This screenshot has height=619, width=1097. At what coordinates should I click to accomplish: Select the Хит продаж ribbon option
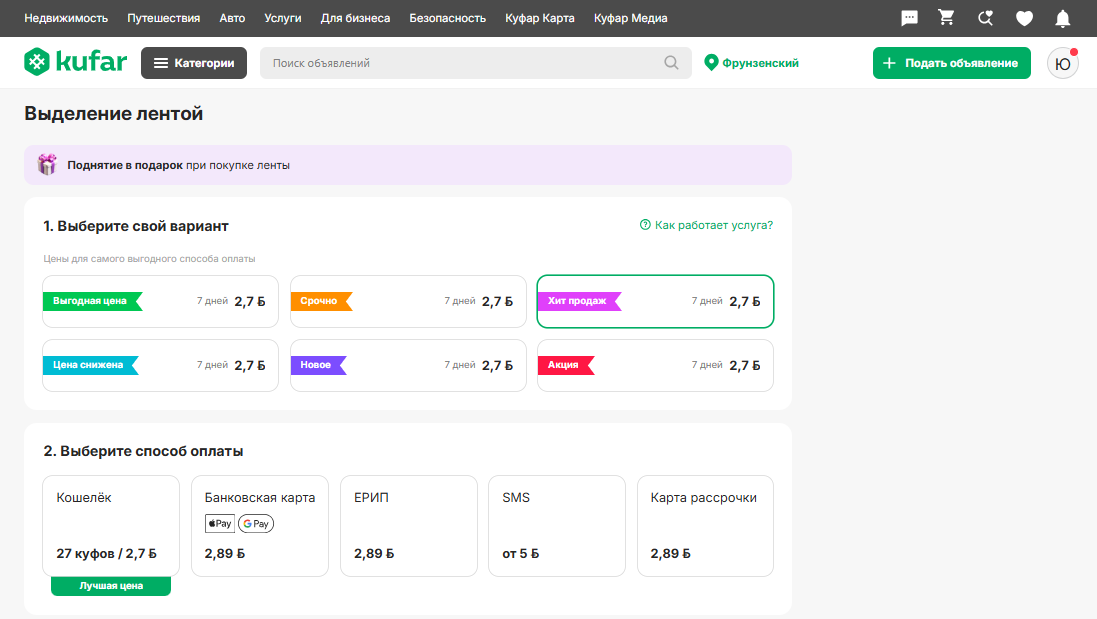click(656, 301)
